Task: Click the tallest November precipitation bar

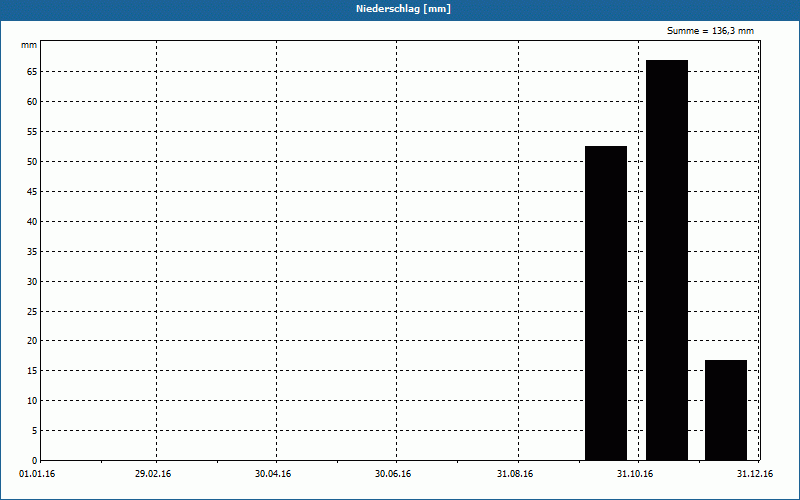Action: tap(667, 260)
